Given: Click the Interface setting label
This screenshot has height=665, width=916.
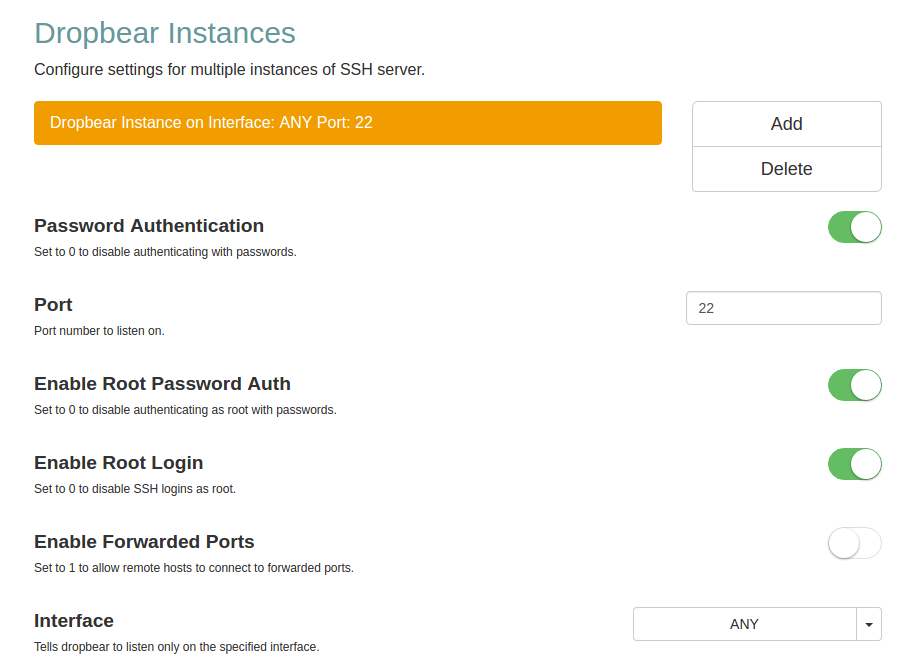Looking at the screenshot, I should [x=74, y=621].
